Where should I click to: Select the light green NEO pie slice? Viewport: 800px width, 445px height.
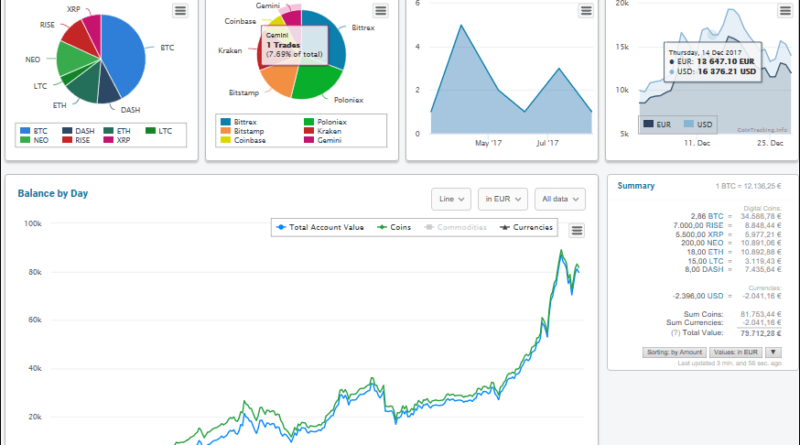(x=74, y=60)
